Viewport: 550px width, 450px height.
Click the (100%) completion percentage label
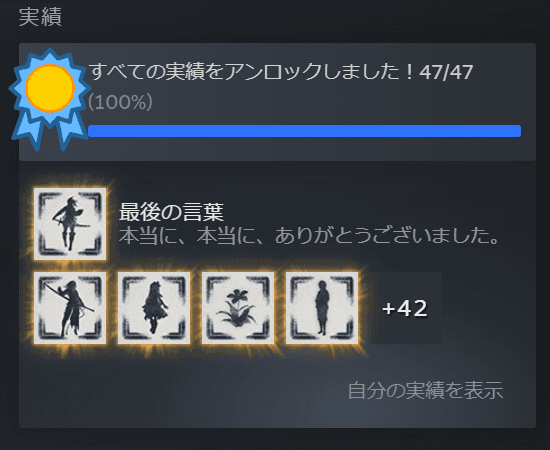tap(120, 102)
